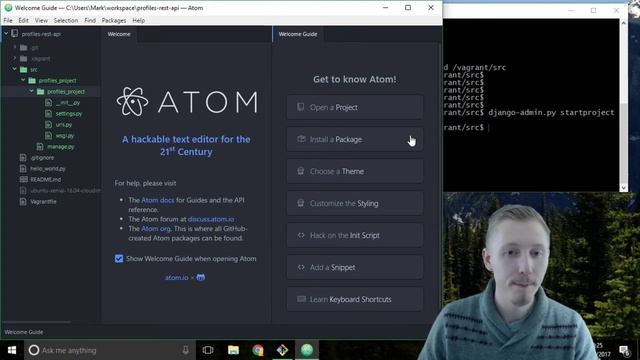Screen dimensions: 640x360
Task: Click the Cortana microphone icon
Action: click(x=186, y=350)
